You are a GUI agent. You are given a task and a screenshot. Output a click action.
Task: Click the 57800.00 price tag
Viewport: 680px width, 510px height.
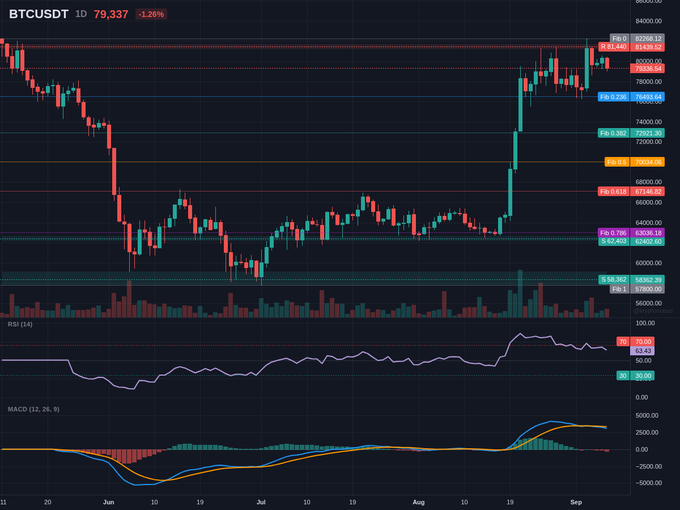(x=647, y=289)
